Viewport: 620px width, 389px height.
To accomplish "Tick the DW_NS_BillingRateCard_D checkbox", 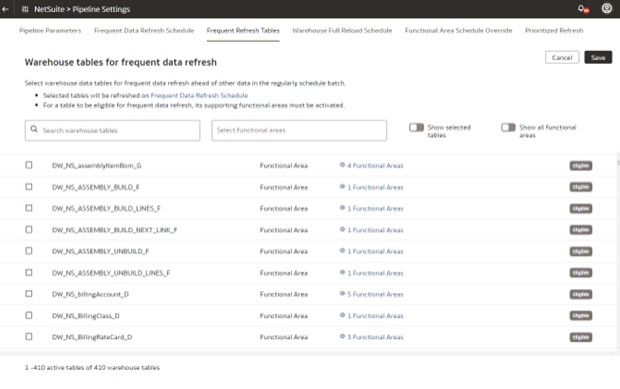I will click(29, 336).
